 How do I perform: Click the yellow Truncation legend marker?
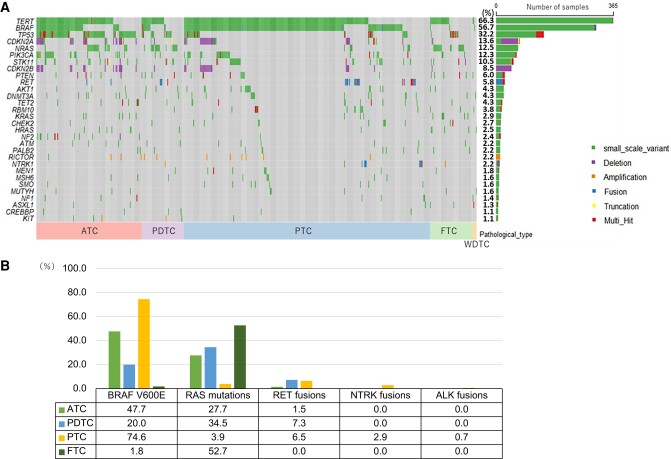tap(594, 205)
